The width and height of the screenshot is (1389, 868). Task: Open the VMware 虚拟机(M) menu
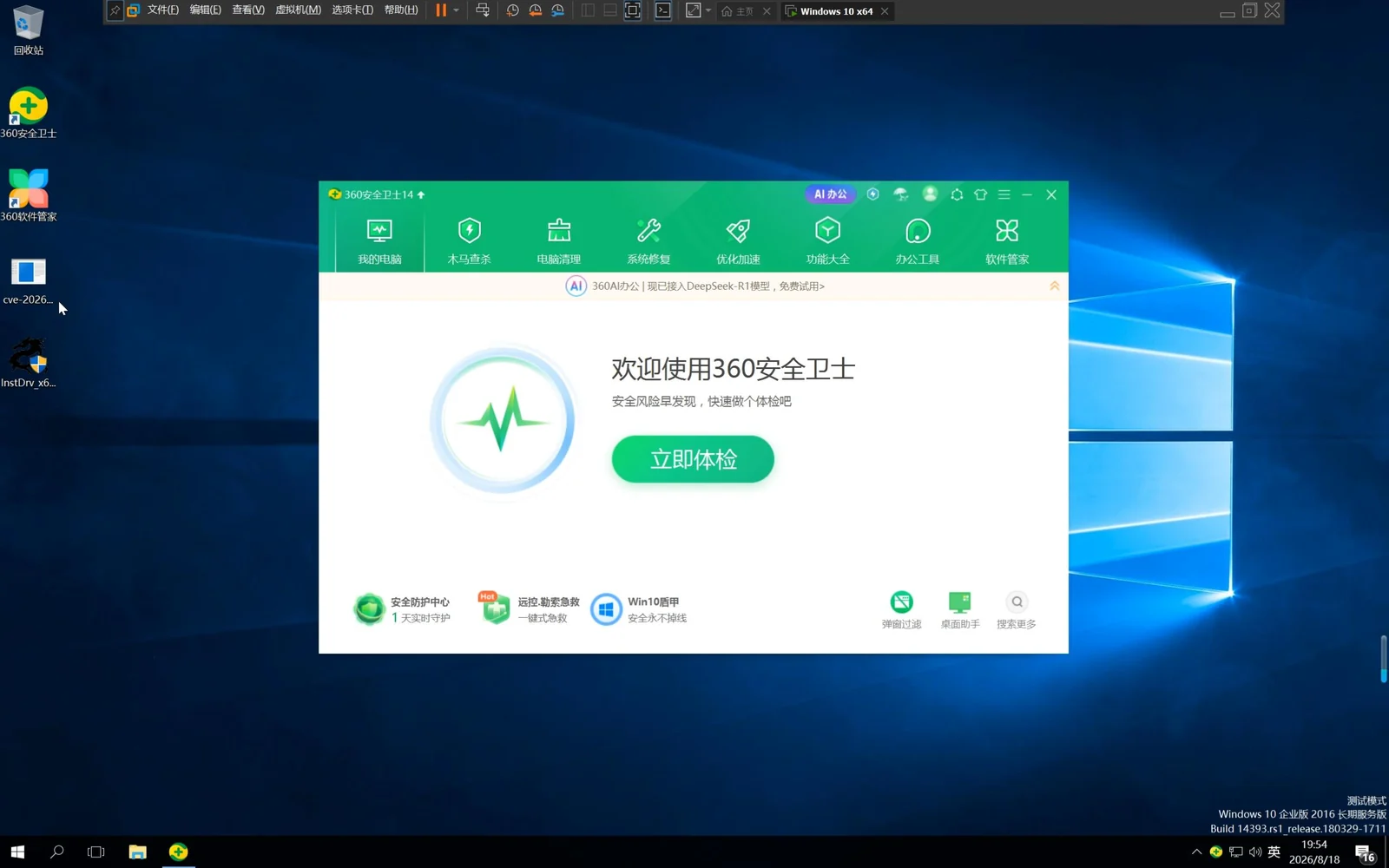point(298,10)
